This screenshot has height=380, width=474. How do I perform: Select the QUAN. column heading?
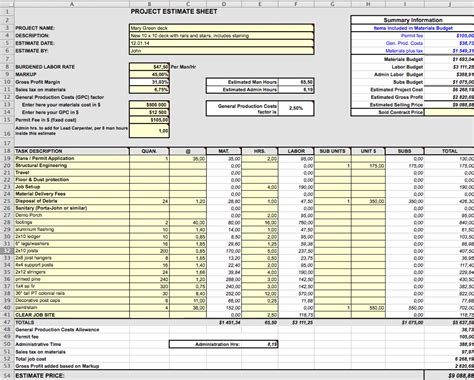point(149,151)
